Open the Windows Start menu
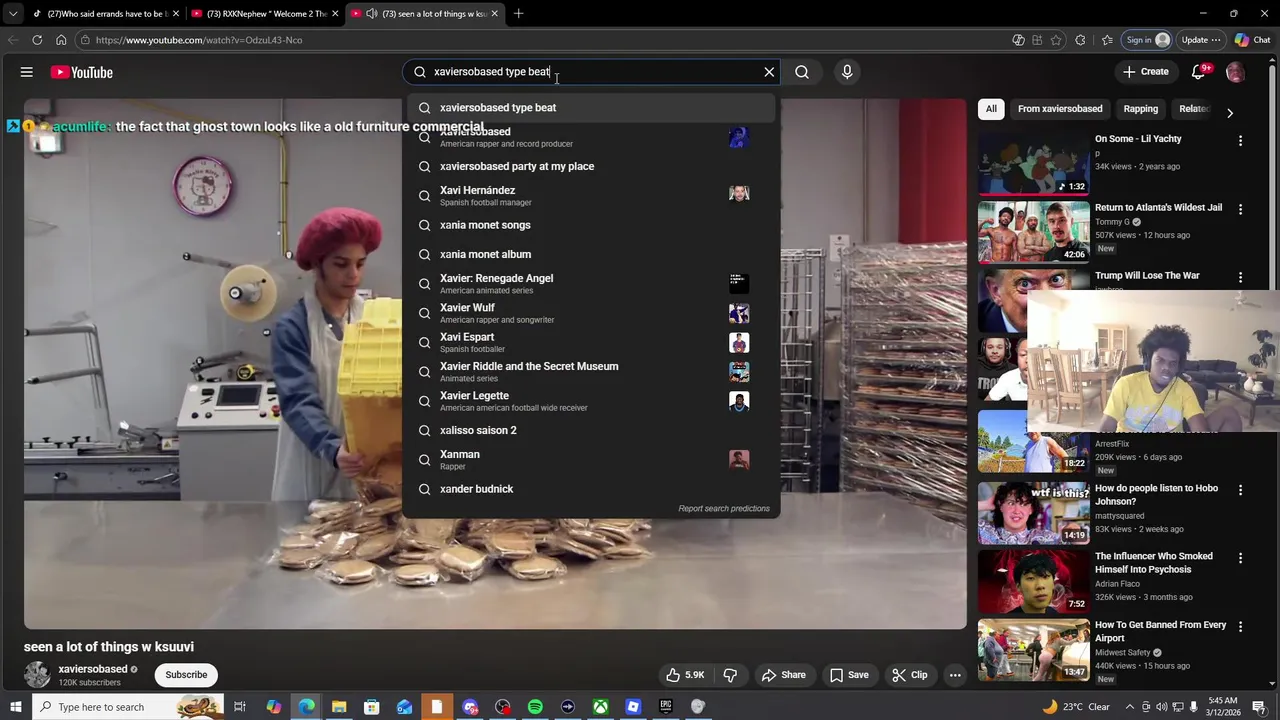The width and height of the screenshot is (1280, 720). point(14,707)
